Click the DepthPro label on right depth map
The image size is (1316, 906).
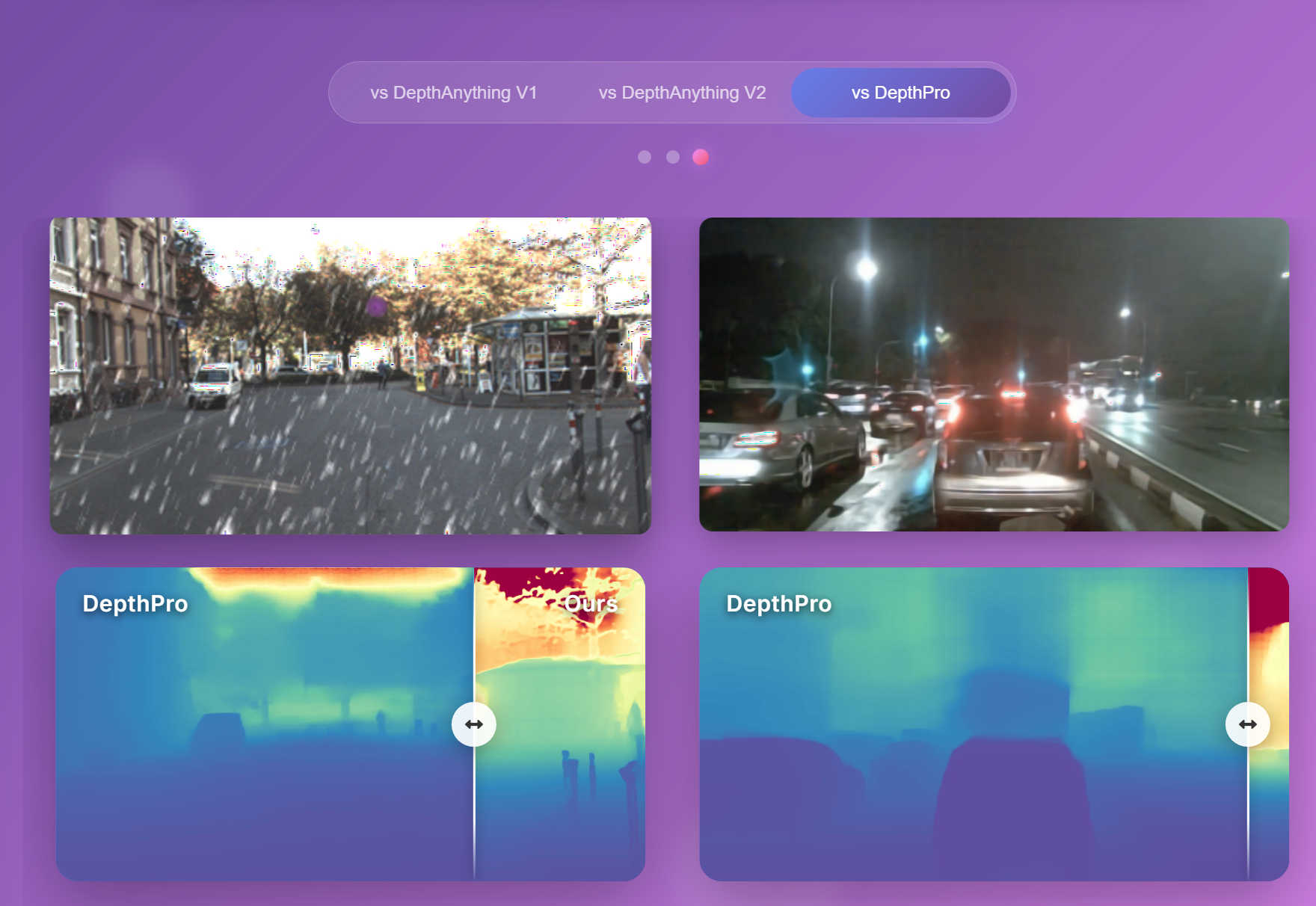tap(779, 604)
